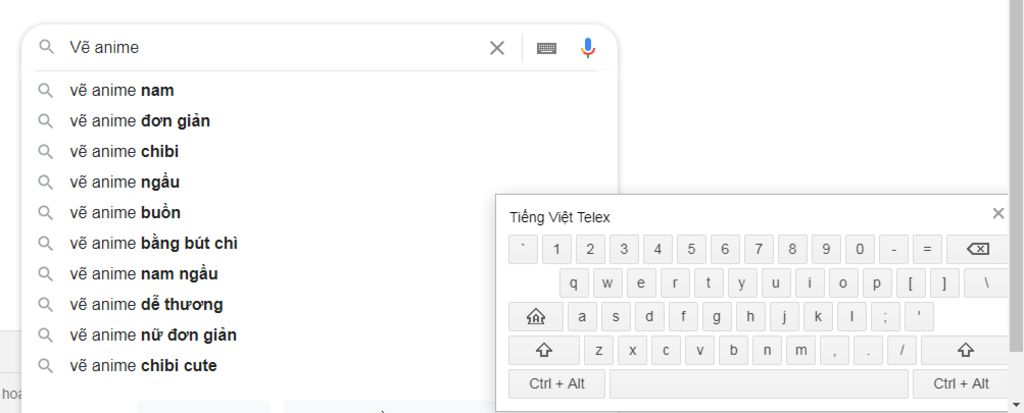1024x413 pixels.
Task: Click the microphone voice search icon
Action: 588,48
